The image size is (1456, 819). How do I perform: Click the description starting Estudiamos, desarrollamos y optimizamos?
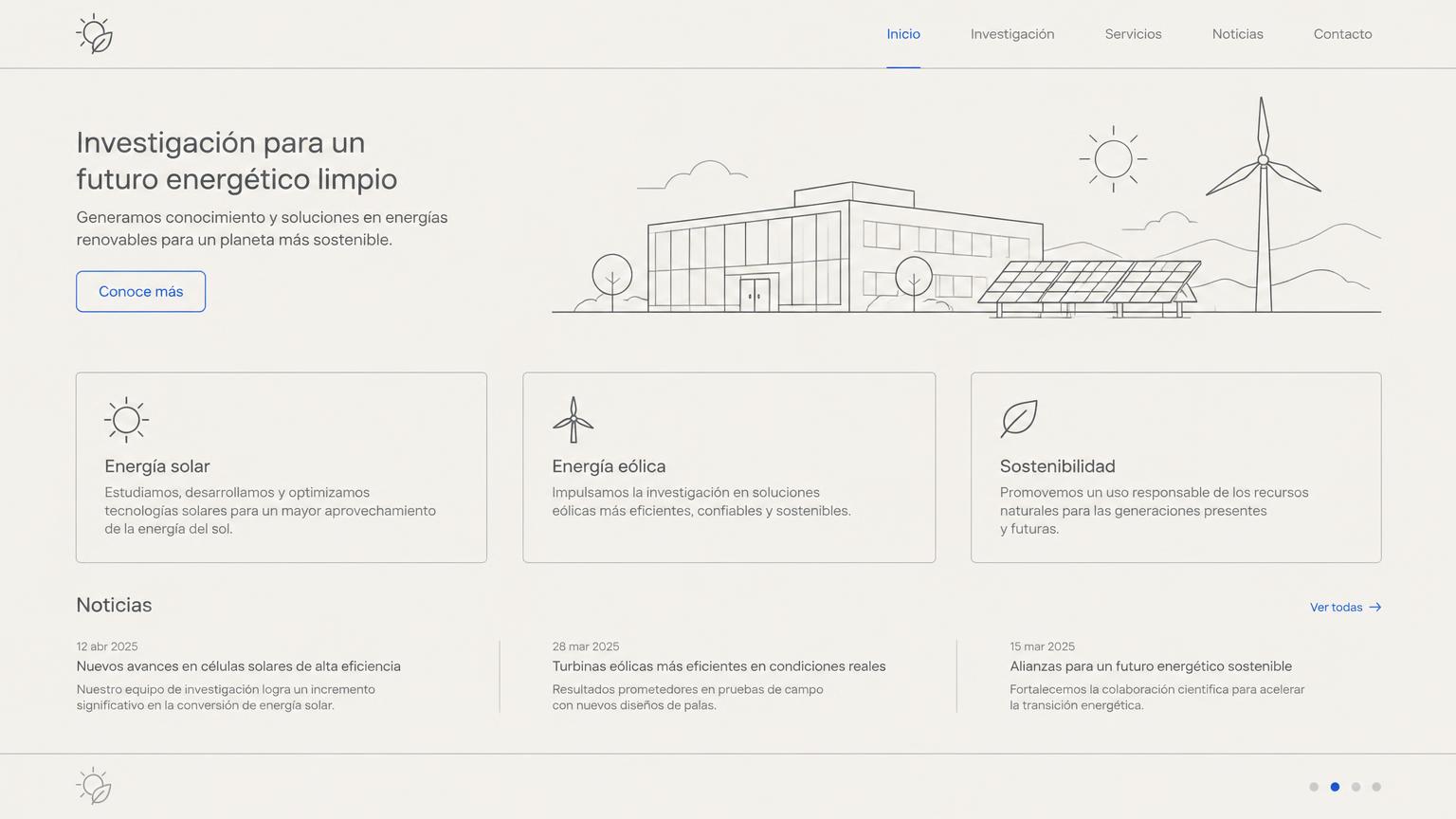[x=270, y=511]
